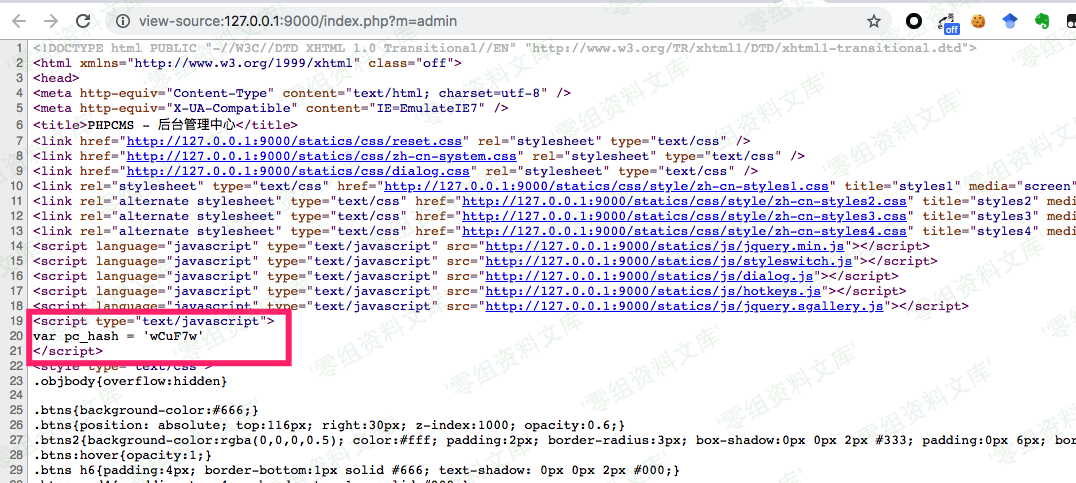The width and height of the screenshot is (1076, 483).
Task: Open the Evernote elephant extension
Action: [x=1045, y=20]
